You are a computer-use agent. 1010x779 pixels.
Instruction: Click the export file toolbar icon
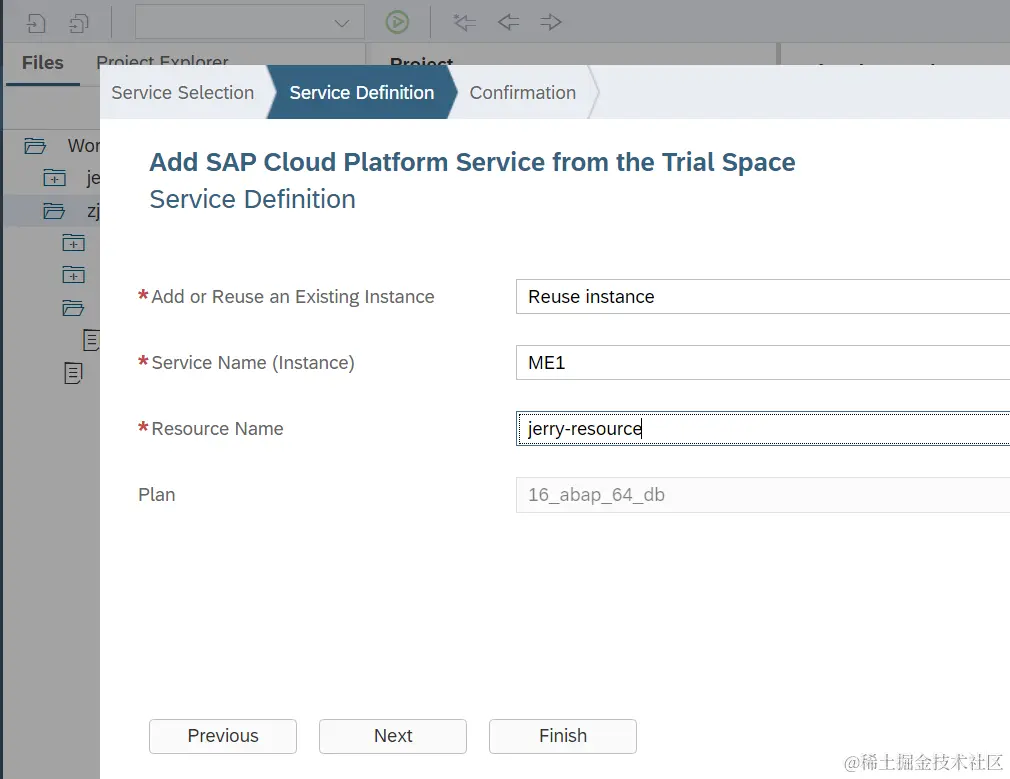79,22
